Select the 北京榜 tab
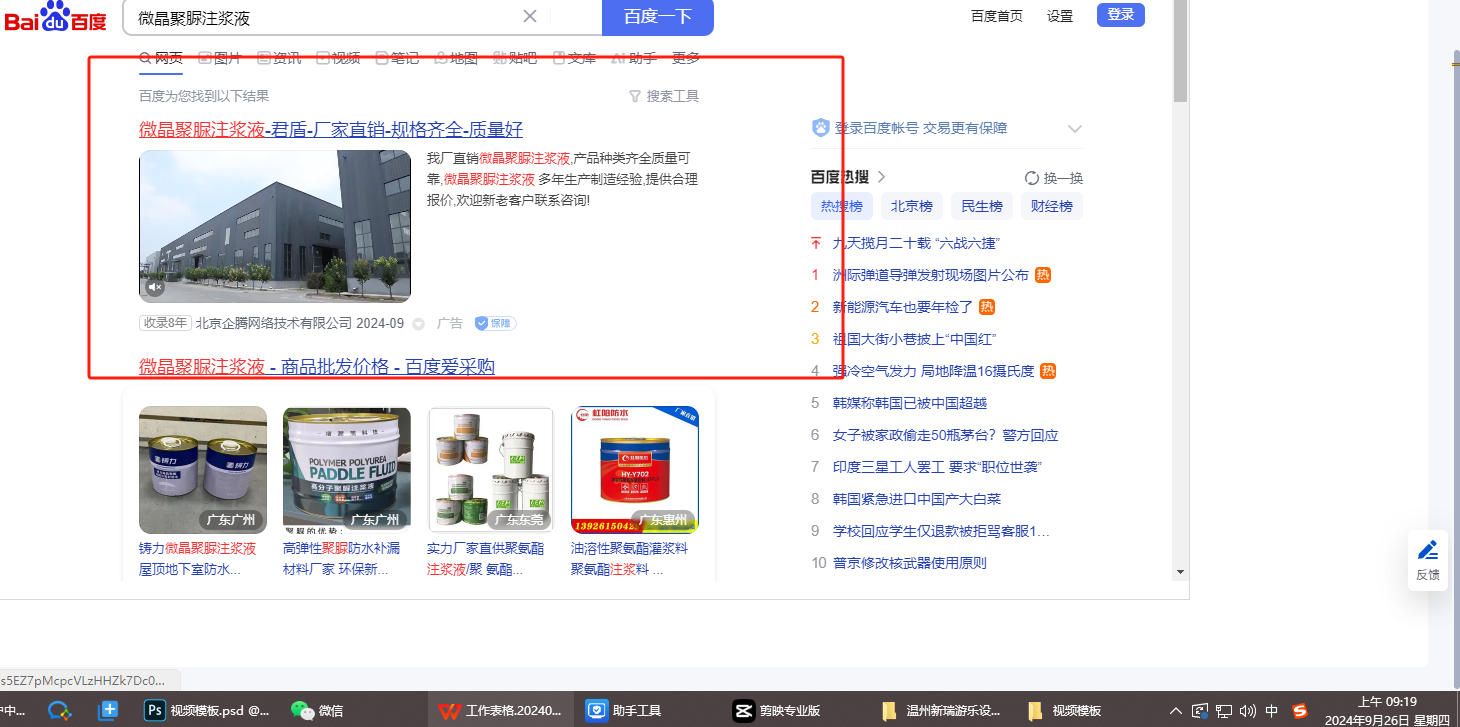 pos(912,206)
